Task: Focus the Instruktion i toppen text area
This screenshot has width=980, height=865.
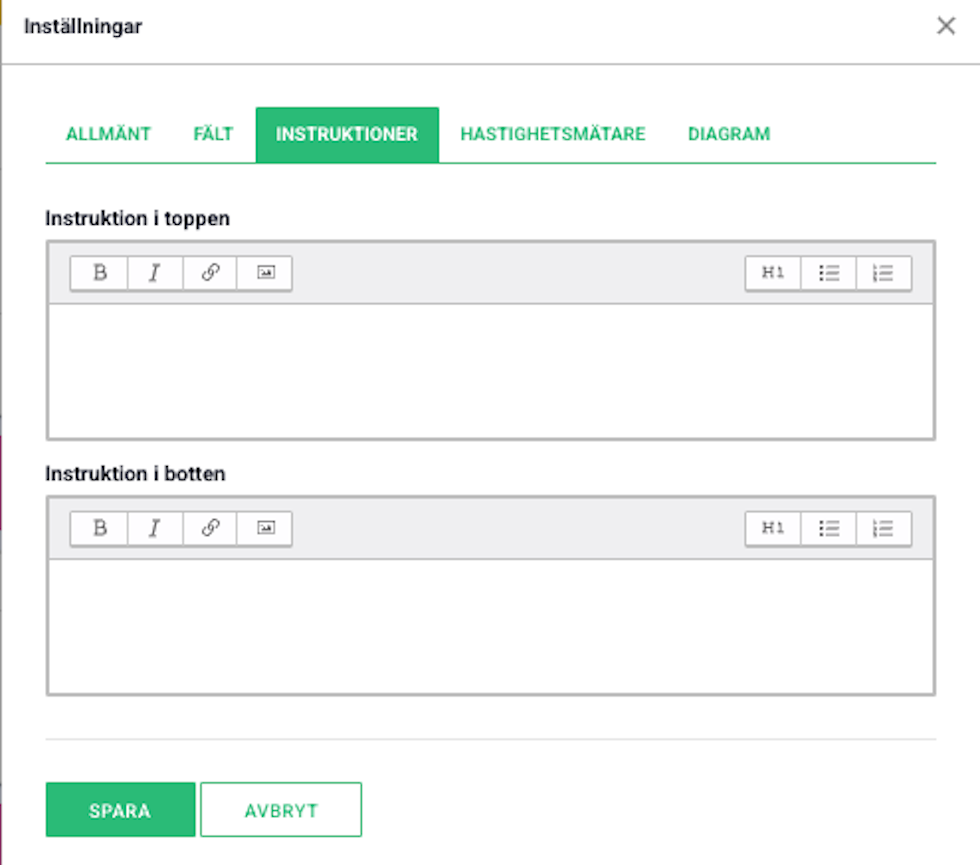Action: coord(491,371)
